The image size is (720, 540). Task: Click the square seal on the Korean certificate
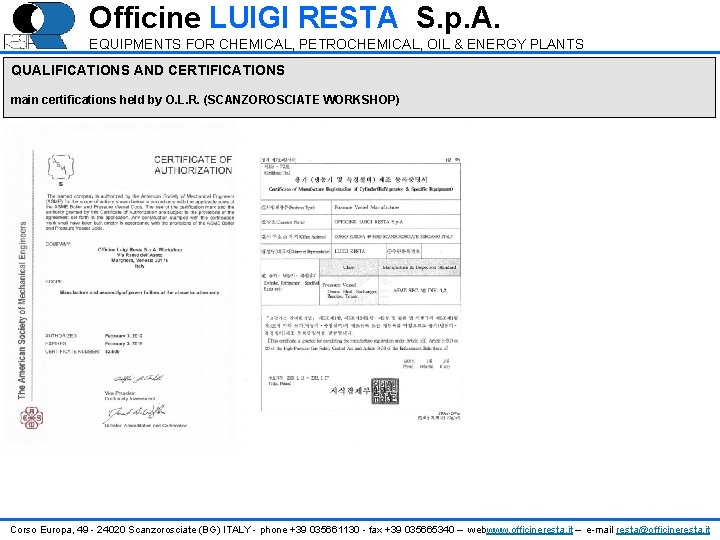(x=385, y=391)
